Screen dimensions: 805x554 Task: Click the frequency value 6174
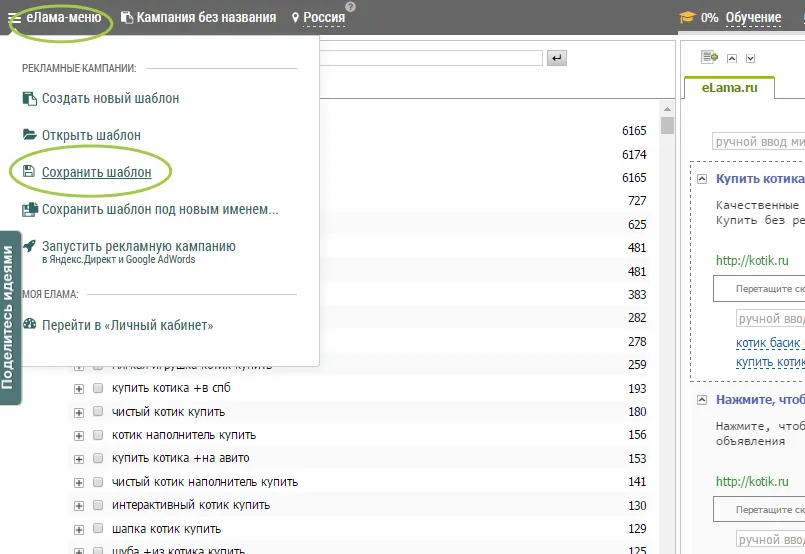[x=634, y=155]
